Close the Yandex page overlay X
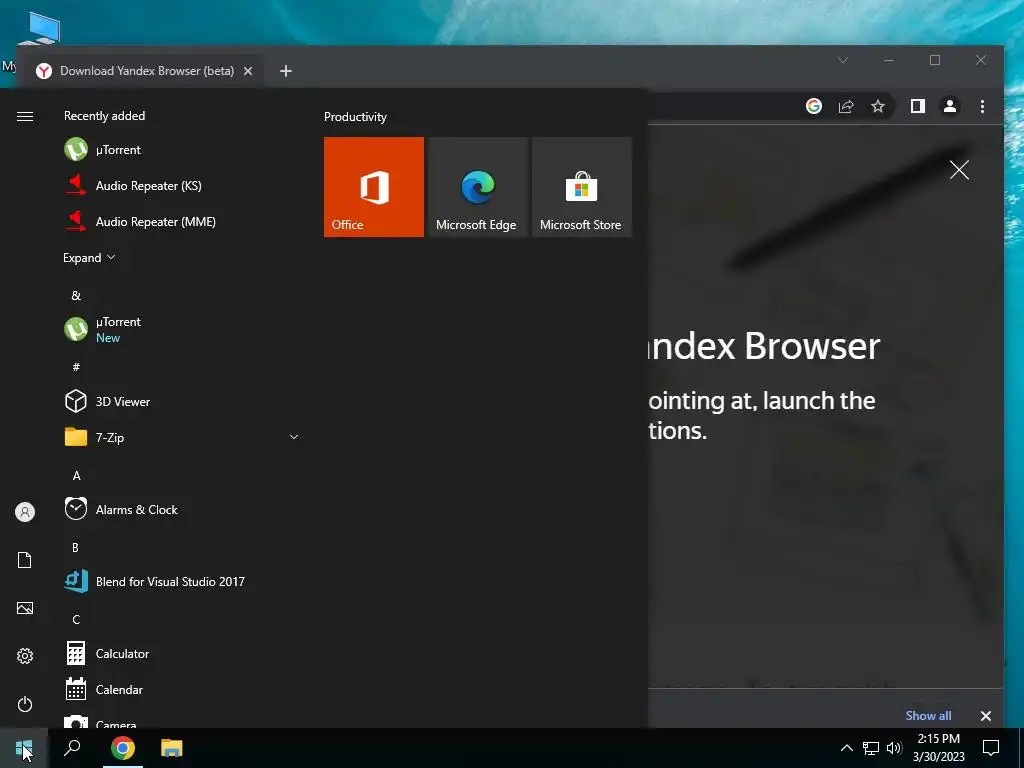This screenshot has height=768, width=1024. [x=959, y=170]
